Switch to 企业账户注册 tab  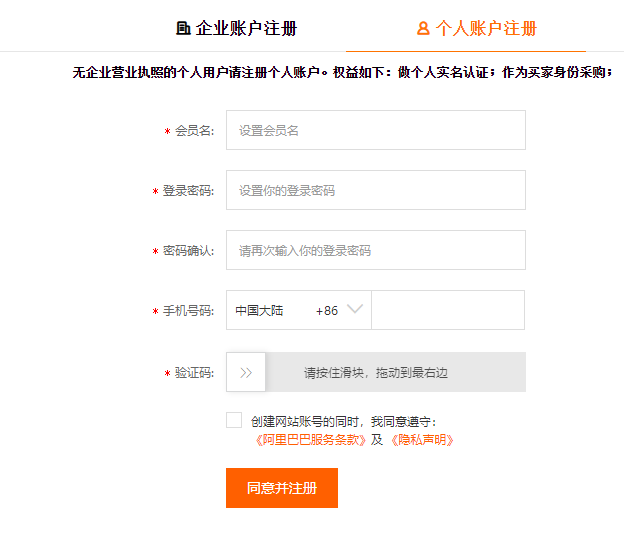(x=236, y=28)
